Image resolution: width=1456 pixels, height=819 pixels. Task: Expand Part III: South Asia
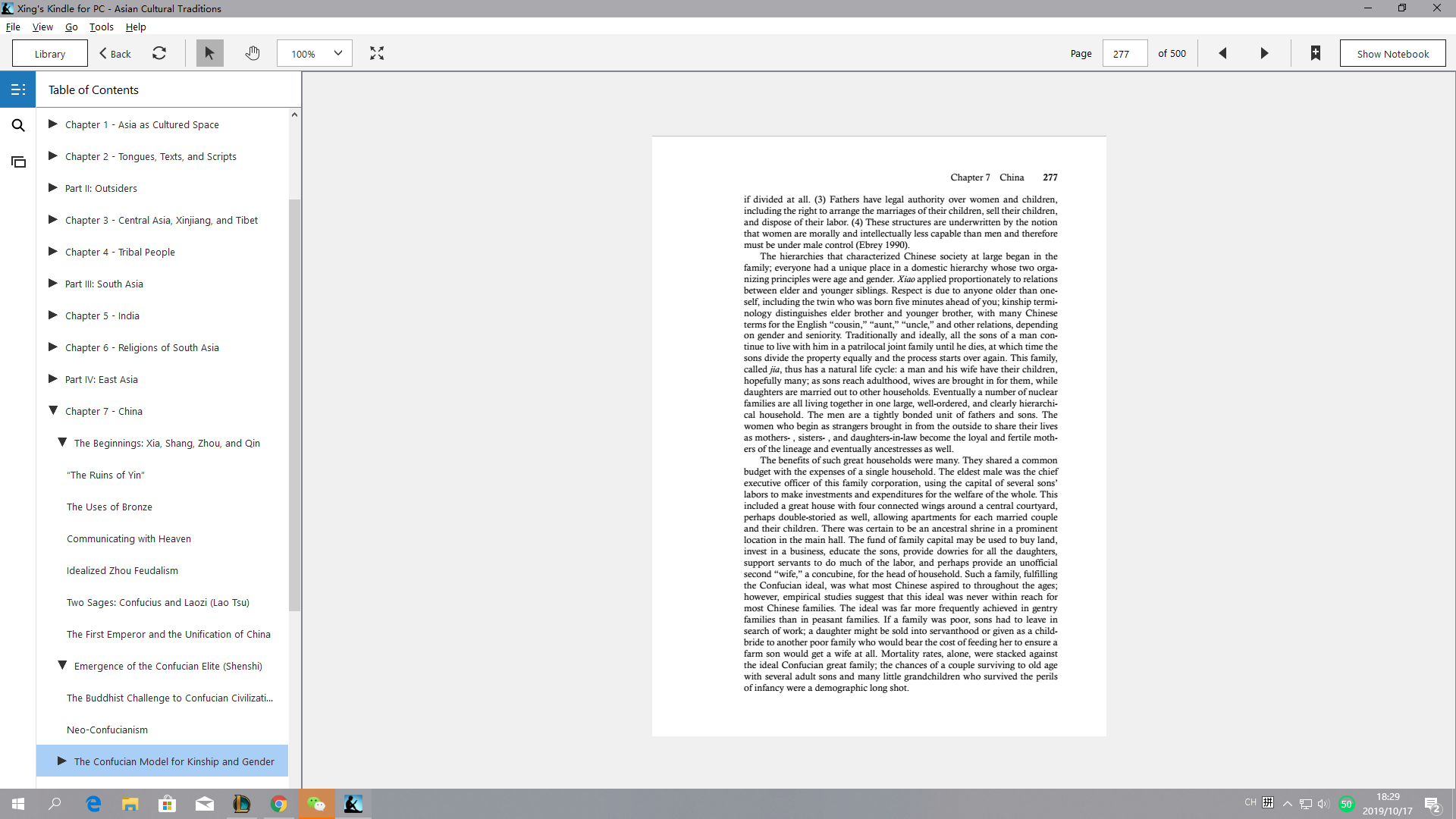53,284
